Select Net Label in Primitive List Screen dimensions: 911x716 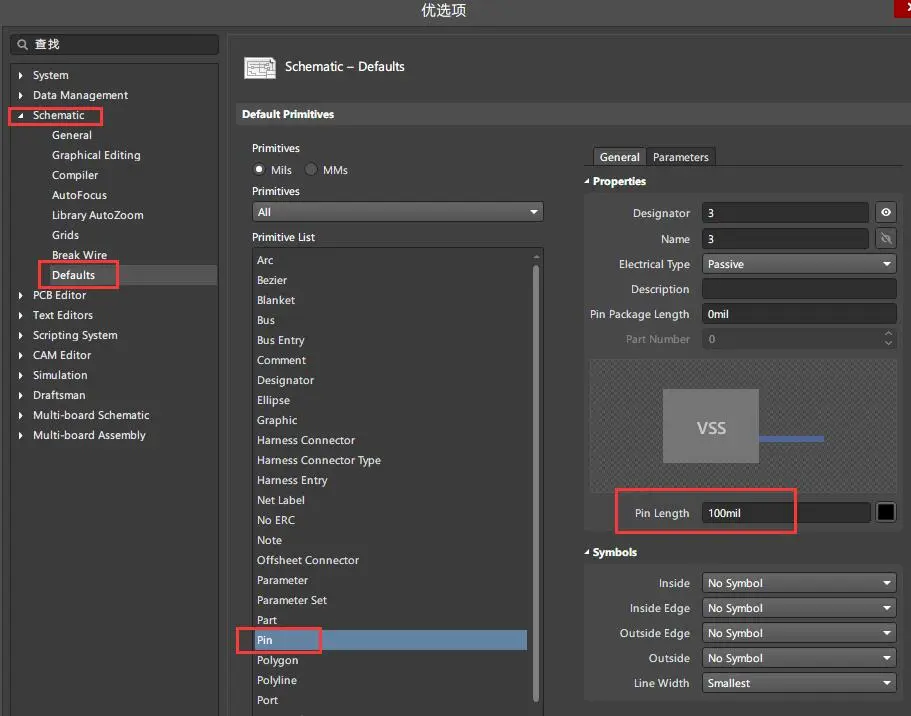coord(281,500)
